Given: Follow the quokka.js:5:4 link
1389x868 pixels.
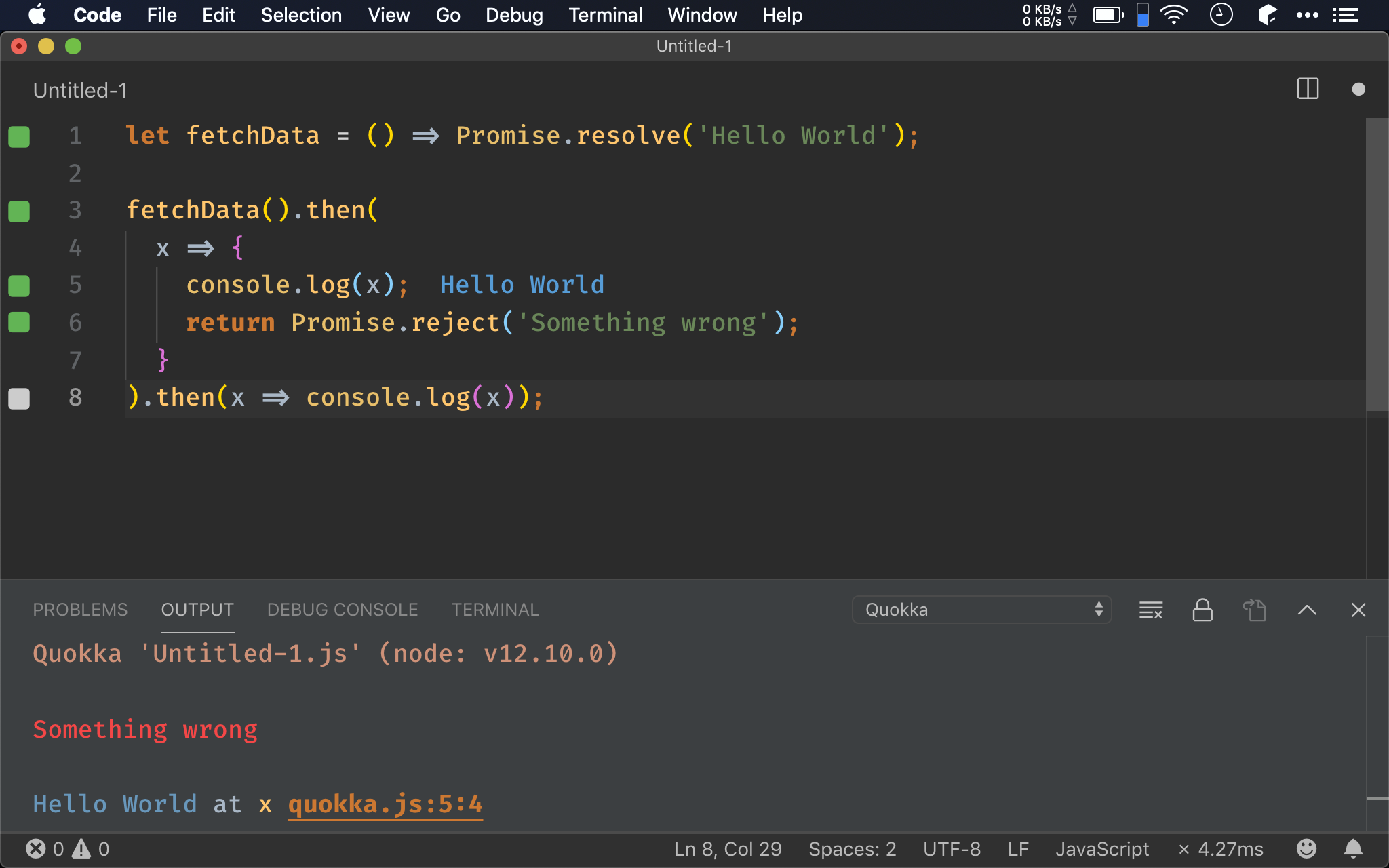Looking at the screenshot, I should [385, 804].
